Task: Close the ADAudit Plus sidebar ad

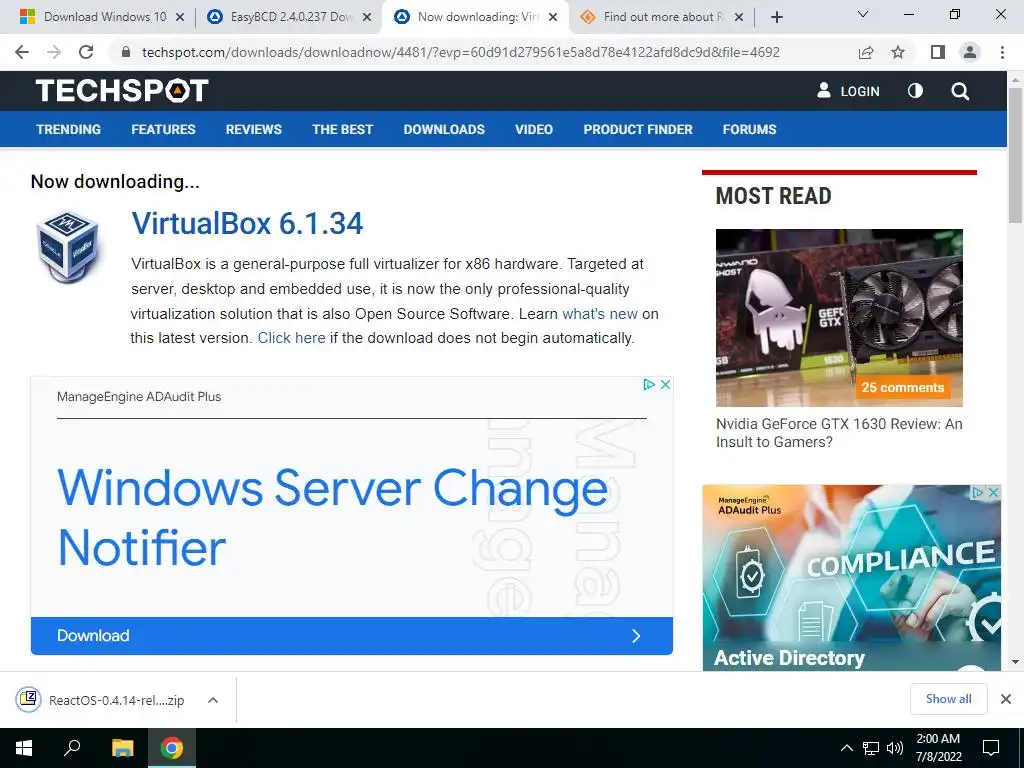Action: (993, 492)
